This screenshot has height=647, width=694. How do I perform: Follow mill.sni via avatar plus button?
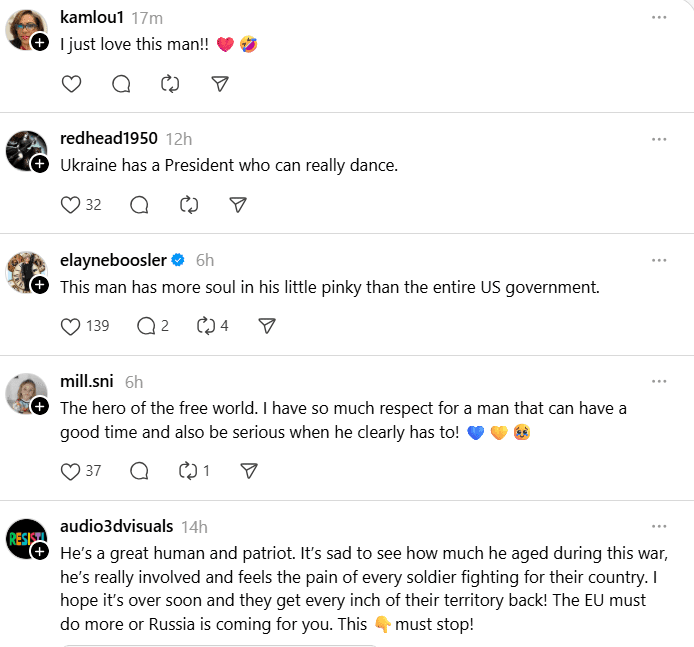click(x=40, y=406)
